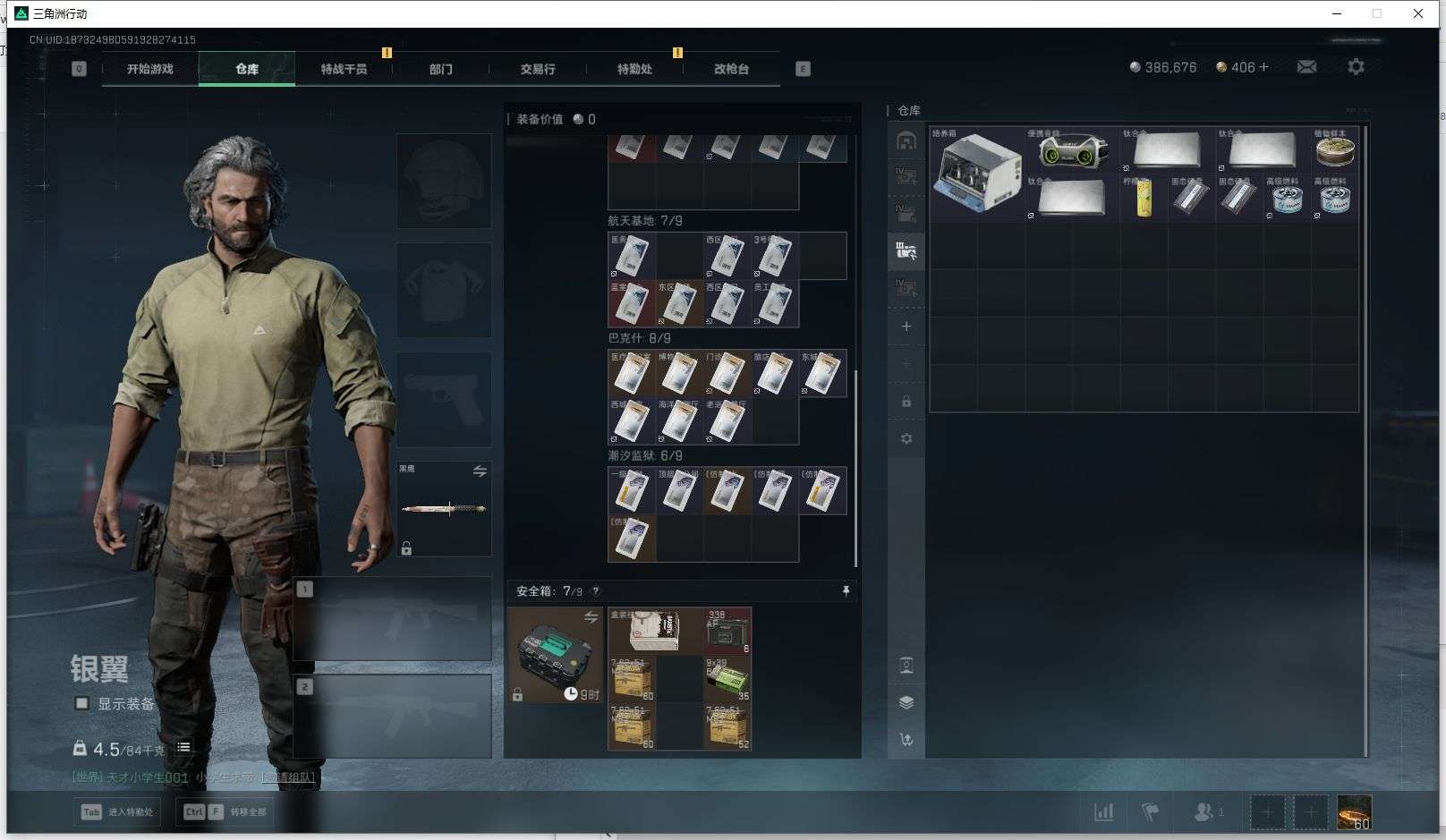
Task: Select the safe box container image
Action: pyautogui.click(x=555, y=655)
